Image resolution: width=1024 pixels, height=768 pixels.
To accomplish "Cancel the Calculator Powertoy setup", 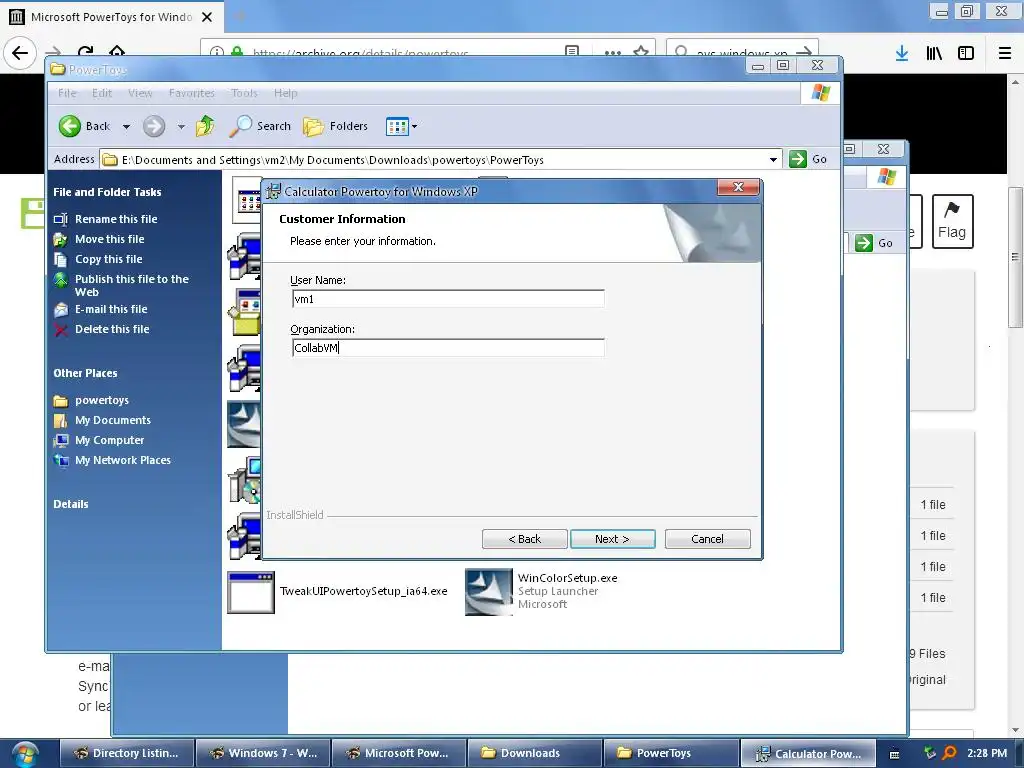I will point(707,539).
